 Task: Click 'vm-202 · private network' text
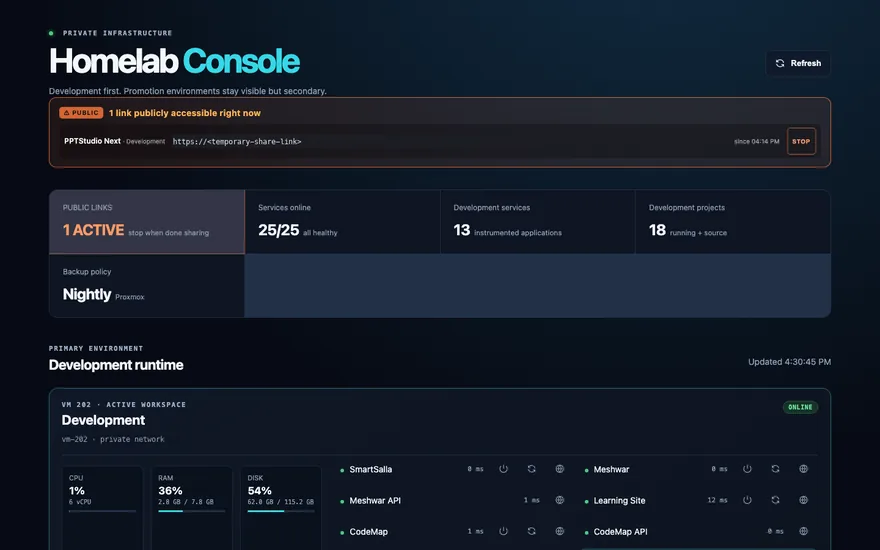[x=113, y=439]
